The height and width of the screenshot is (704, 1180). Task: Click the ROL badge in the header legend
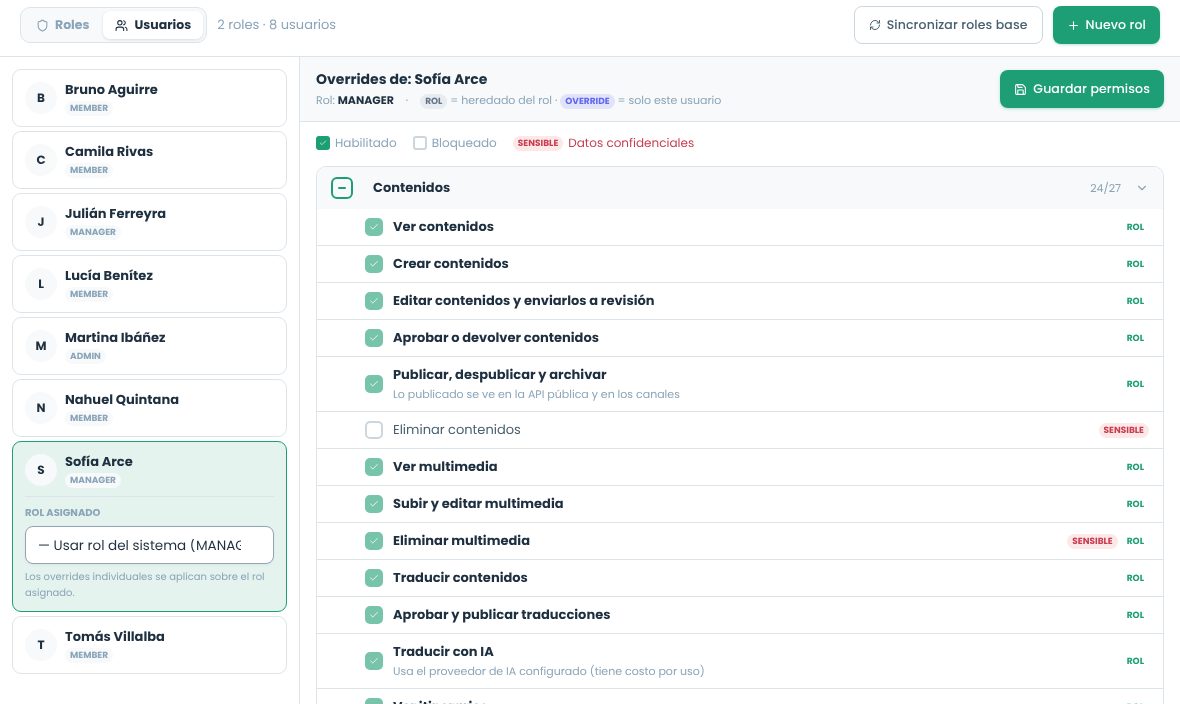(x=433, y=101)
